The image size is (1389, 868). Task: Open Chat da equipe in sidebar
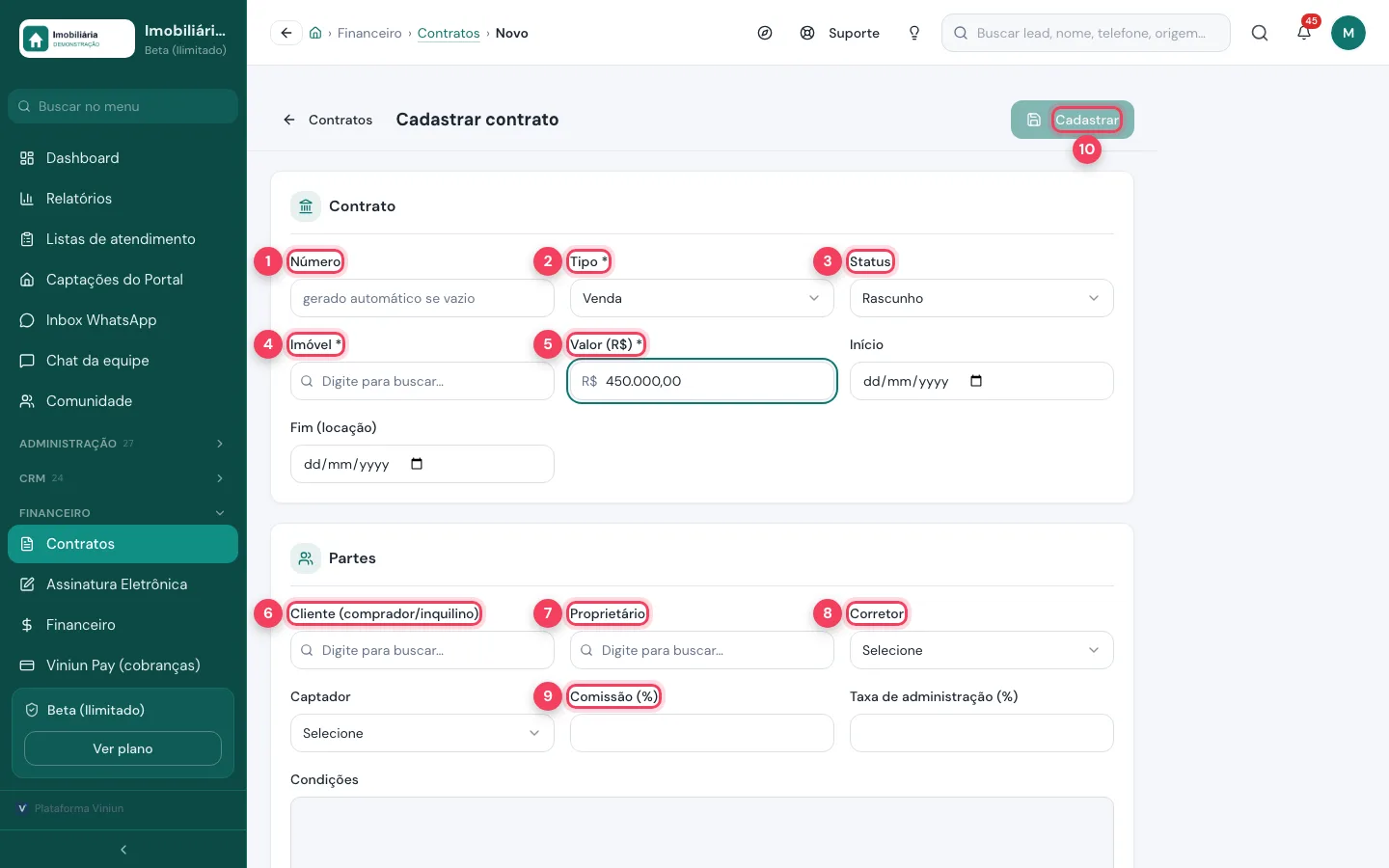click(x=123, y=361)
